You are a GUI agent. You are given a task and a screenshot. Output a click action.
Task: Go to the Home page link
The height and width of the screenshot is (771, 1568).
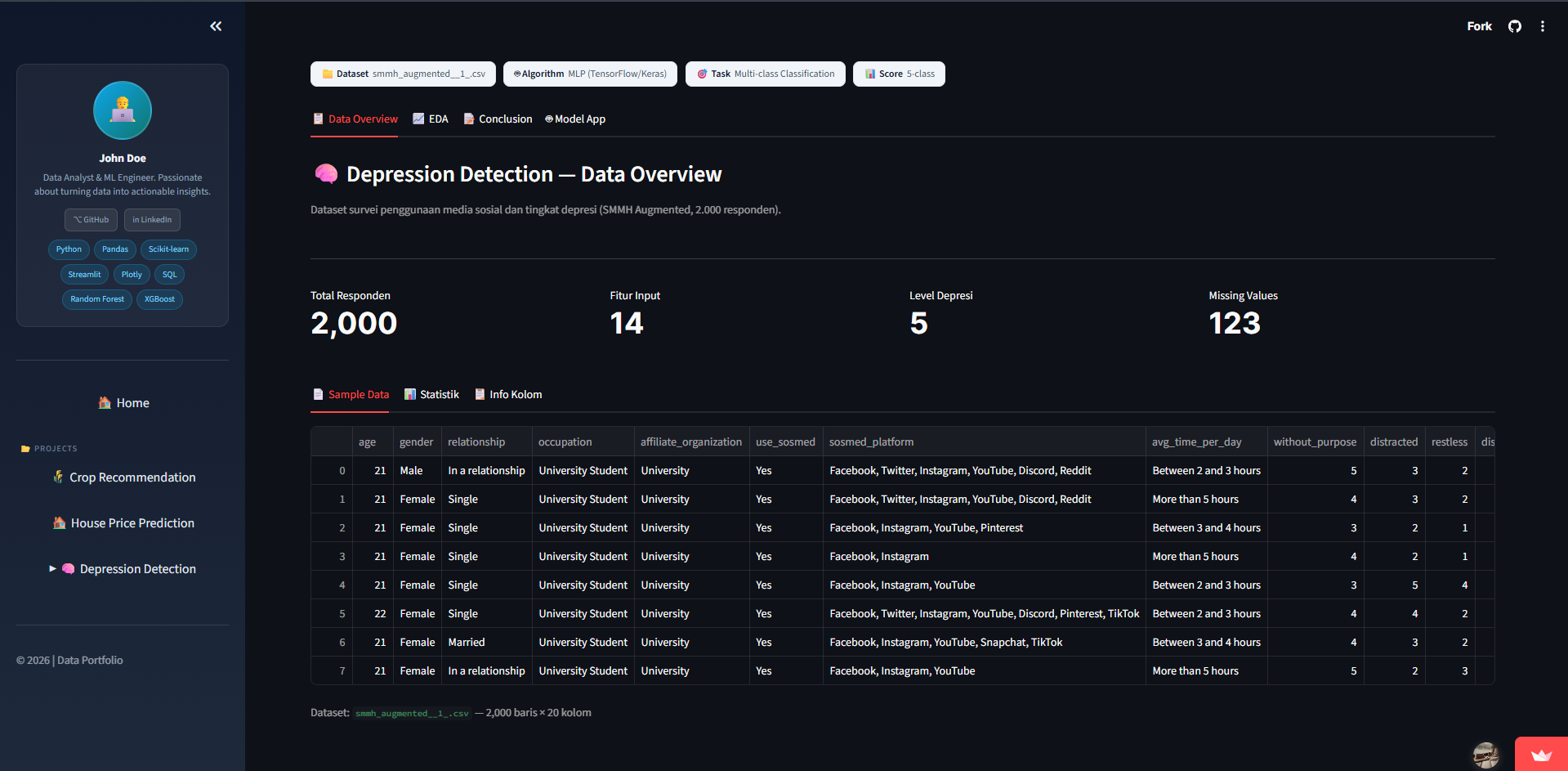(123, 403)
